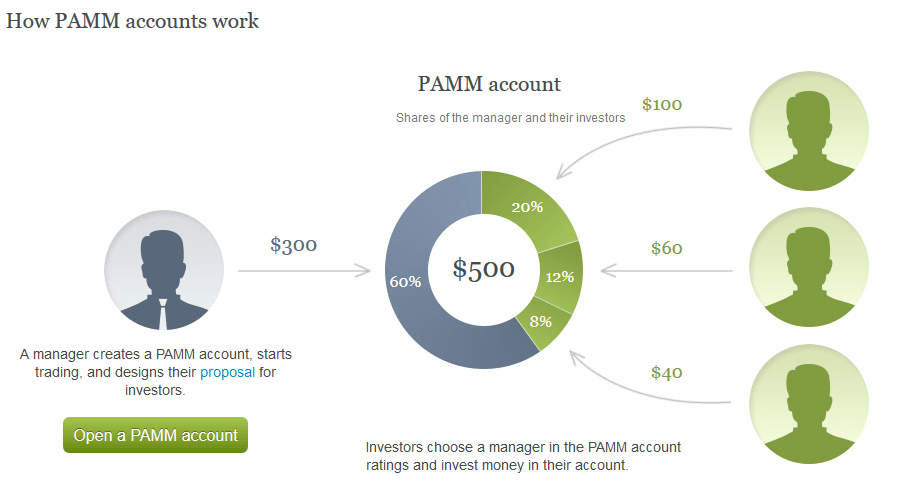This screenshot has height=490, width=909.
Task: Click the 20% green donut segment
Action: (527, 207)
